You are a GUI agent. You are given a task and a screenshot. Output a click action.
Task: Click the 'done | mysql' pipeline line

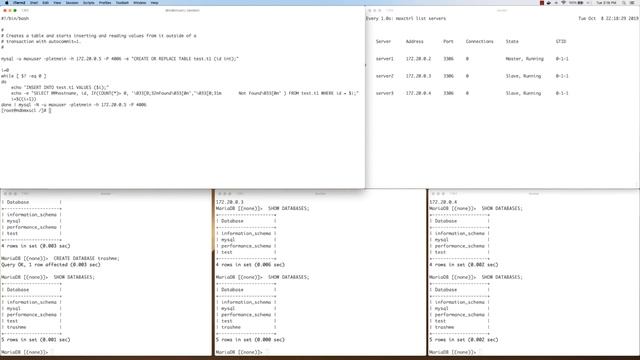pyautogui.click(x=73, y=104)
